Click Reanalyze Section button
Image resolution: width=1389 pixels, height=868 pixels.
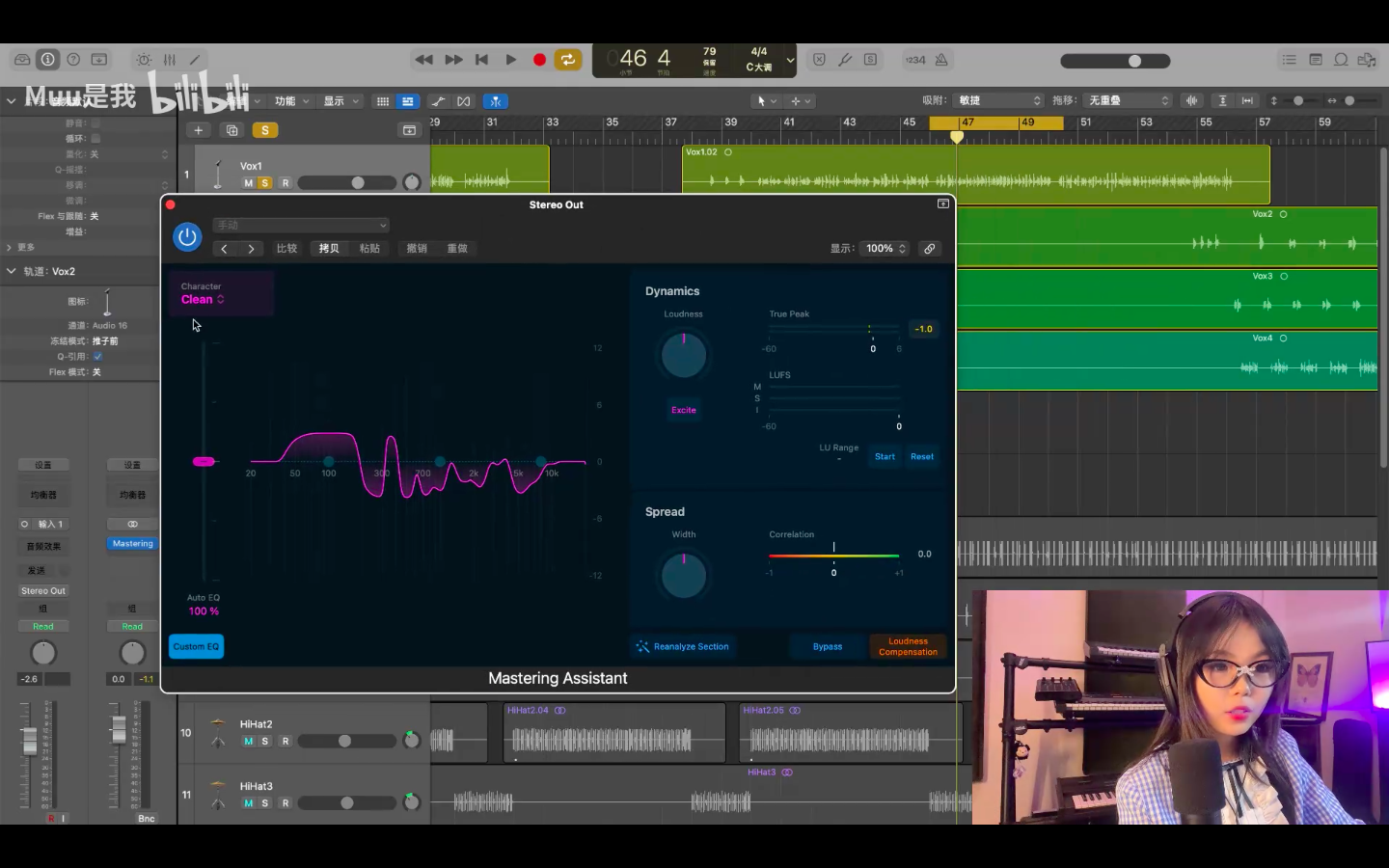pos(683,646)
